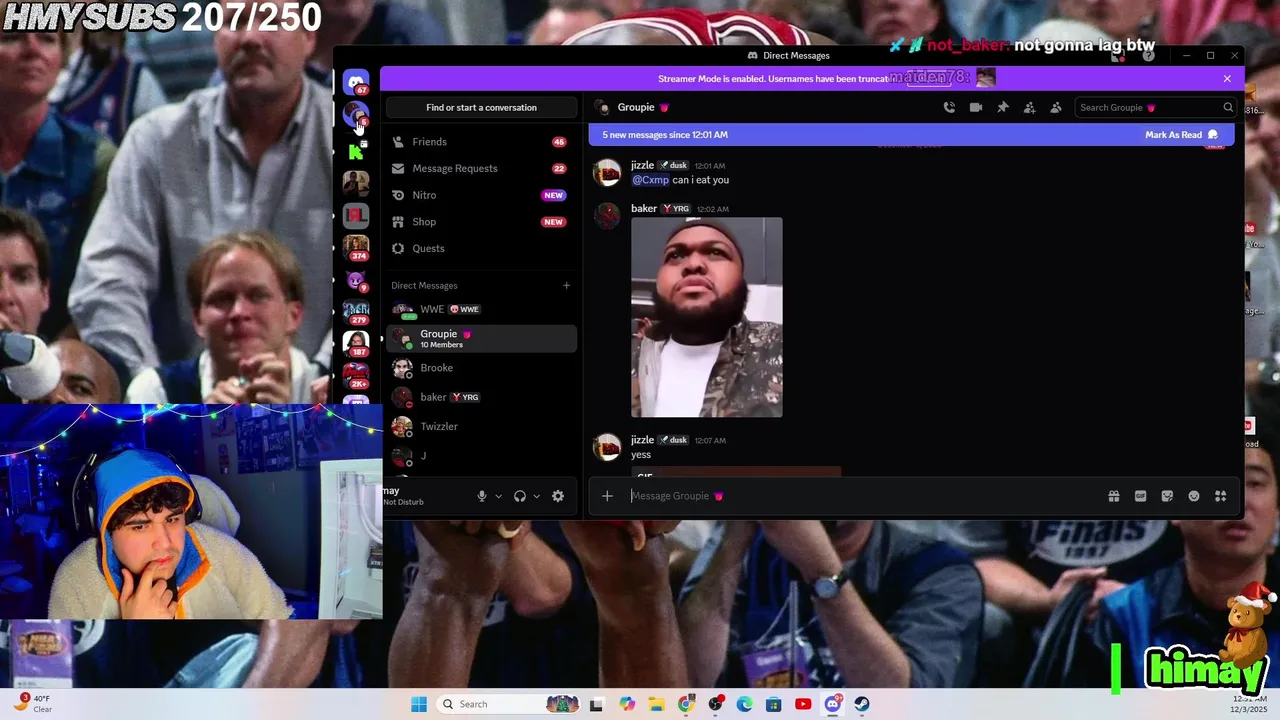The image size is (1280, 720).
Task: Click the plus attachment button
Action: pyautogui.click(x=607, y=496)
